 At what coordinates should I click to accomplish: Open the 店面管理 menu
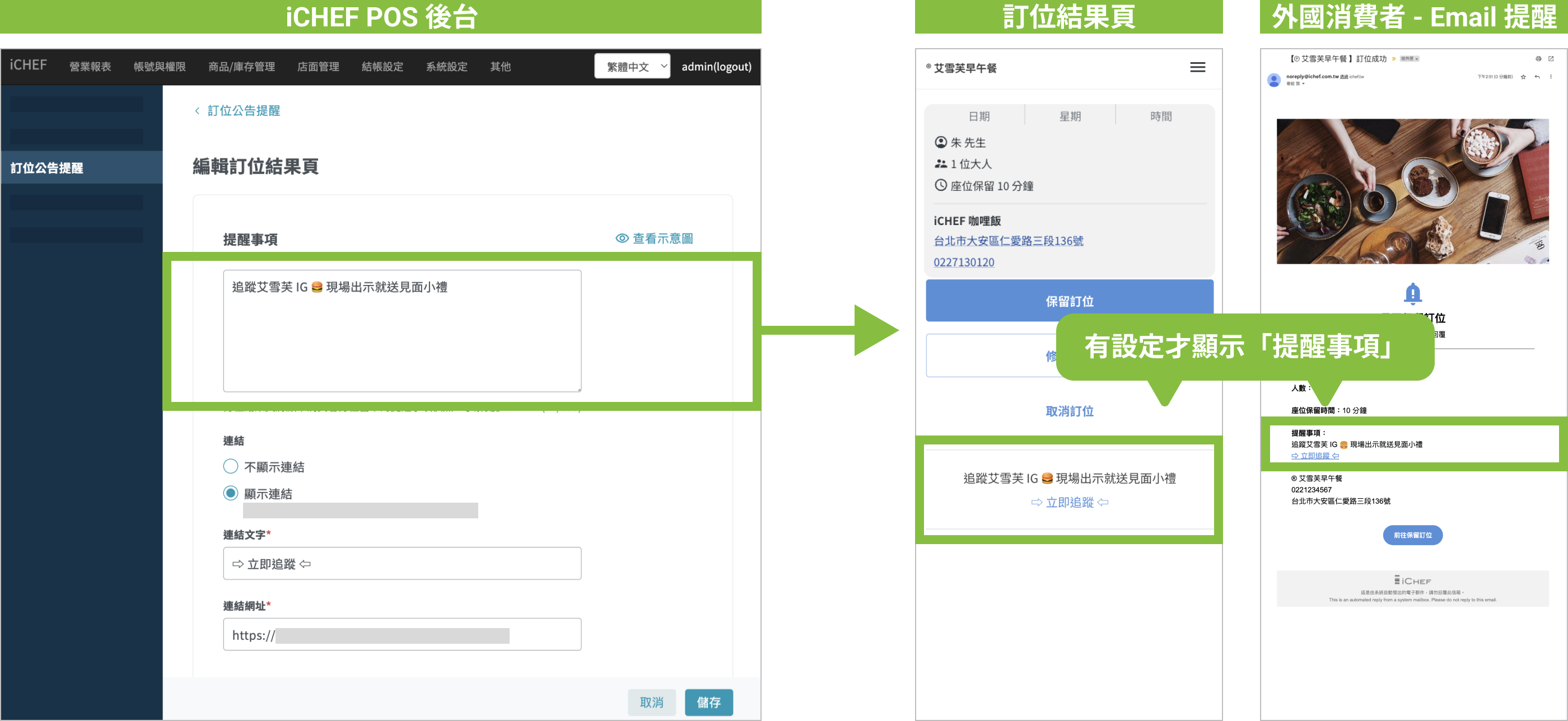click(x=318, y=66)
